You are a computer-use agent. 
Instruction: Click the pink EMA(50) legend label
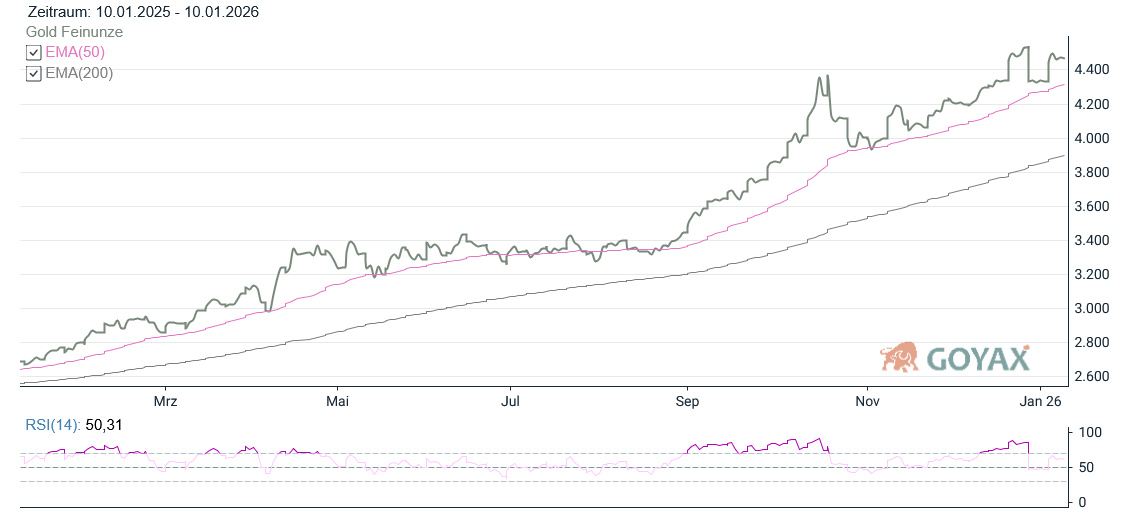point(75,52)
